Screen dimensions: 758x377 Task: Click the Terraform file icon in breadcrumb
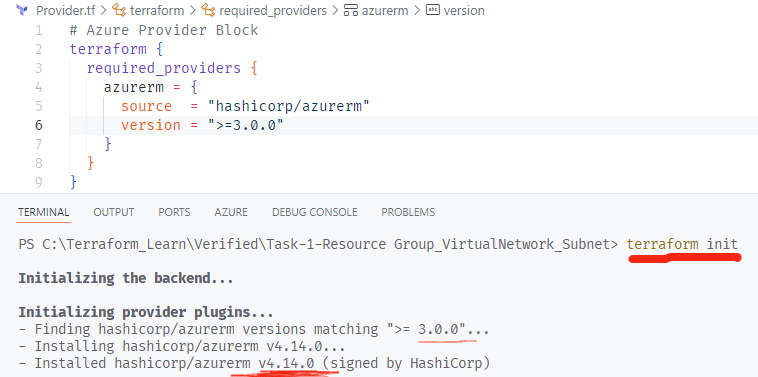tap(21, 10)
